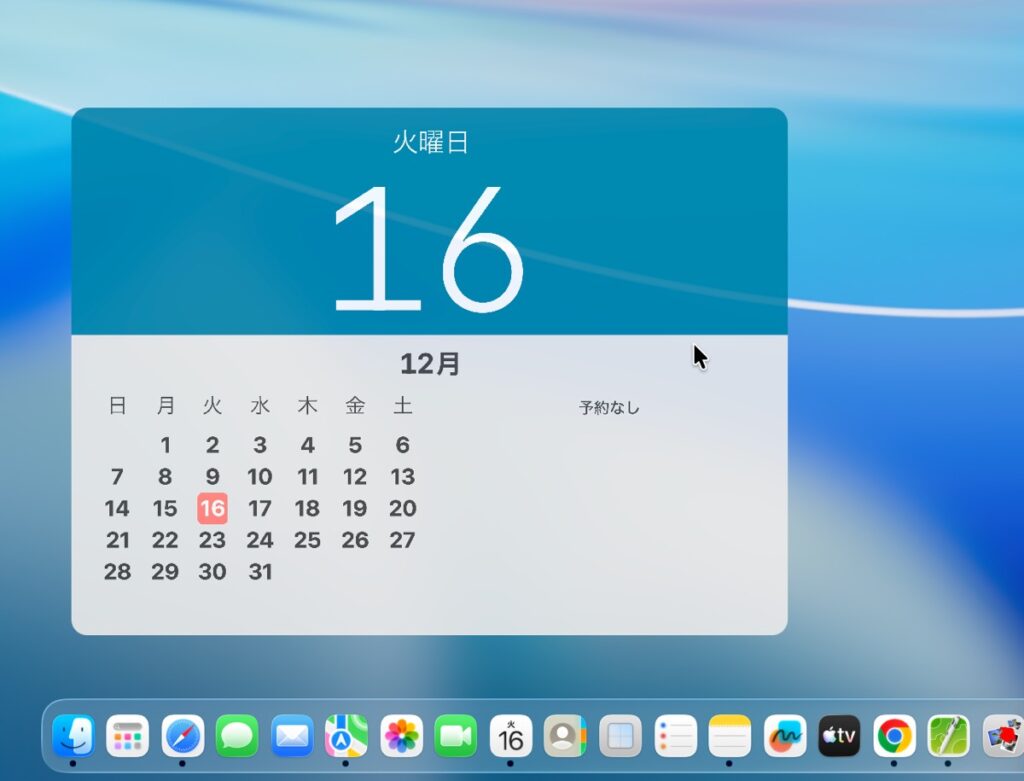Launch the Reminders app

(x=675, y=737)
